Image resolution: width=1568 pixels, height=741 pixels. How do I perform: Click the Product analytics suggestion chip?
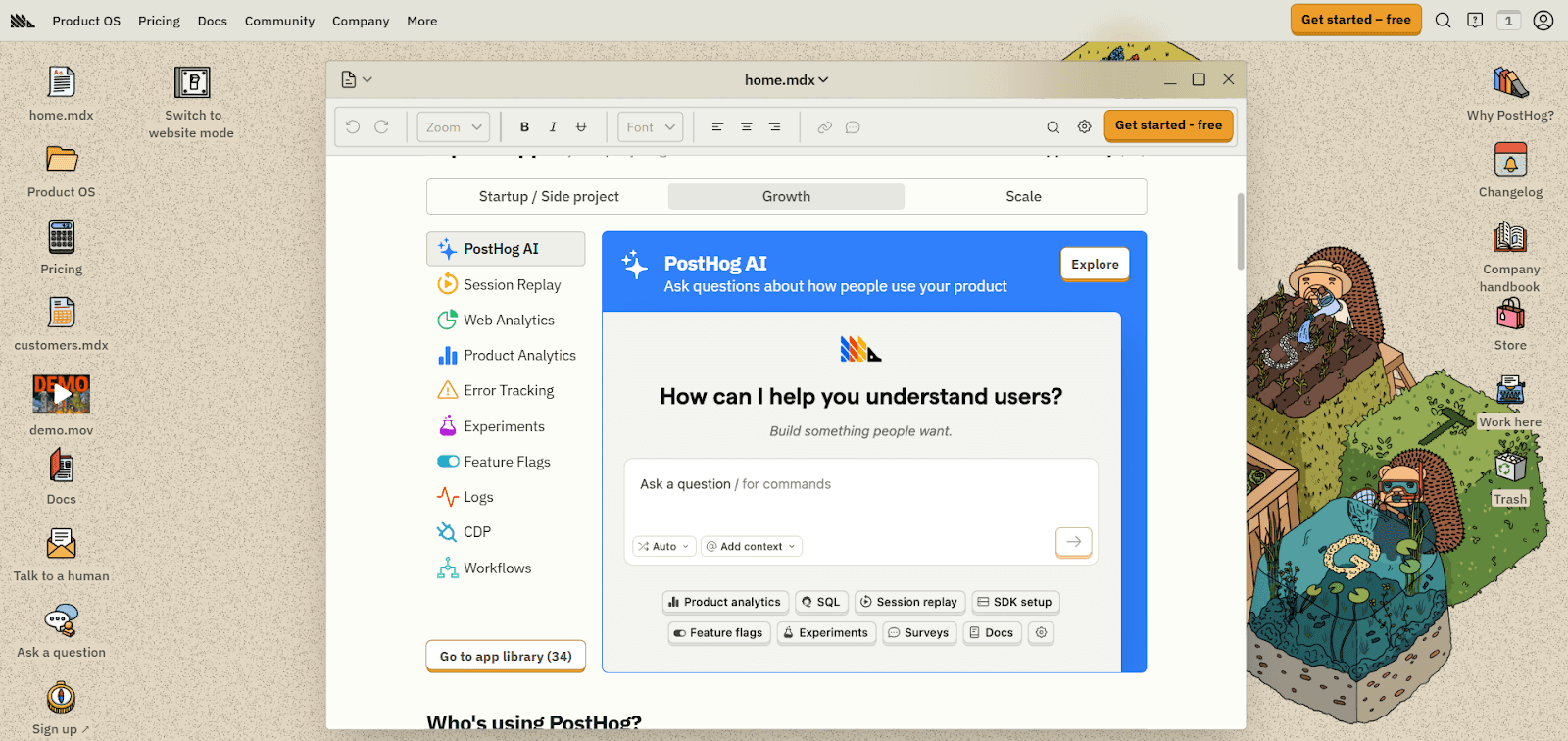[x=725, y=602]
